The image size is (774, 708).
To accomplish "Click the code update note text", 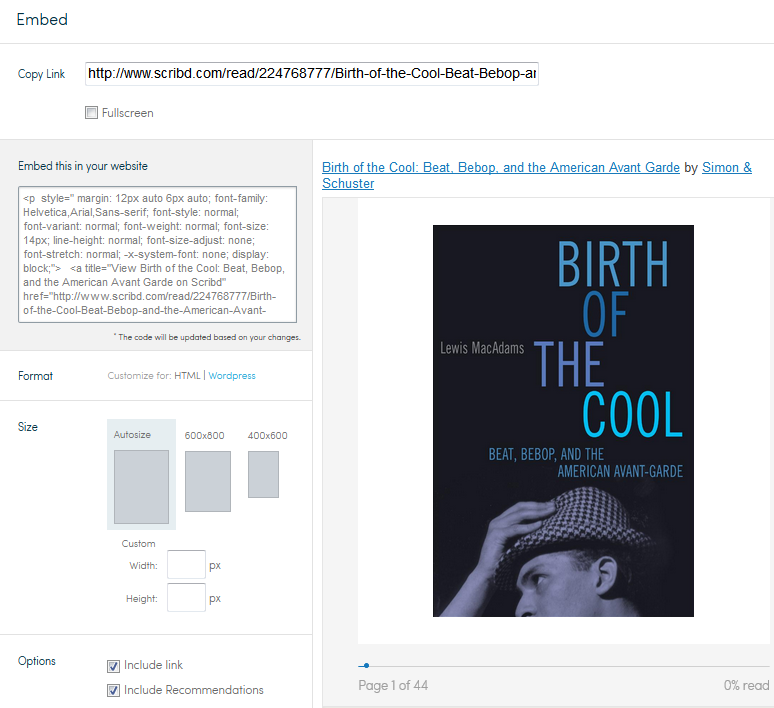I will (207, 337).
